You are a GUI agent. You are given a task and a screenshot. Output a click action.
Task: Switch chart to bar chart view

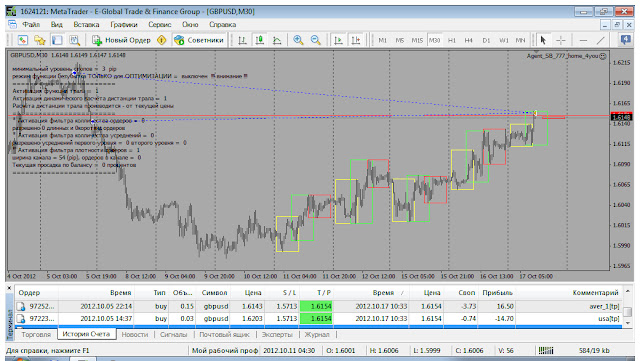click(242, 40)
